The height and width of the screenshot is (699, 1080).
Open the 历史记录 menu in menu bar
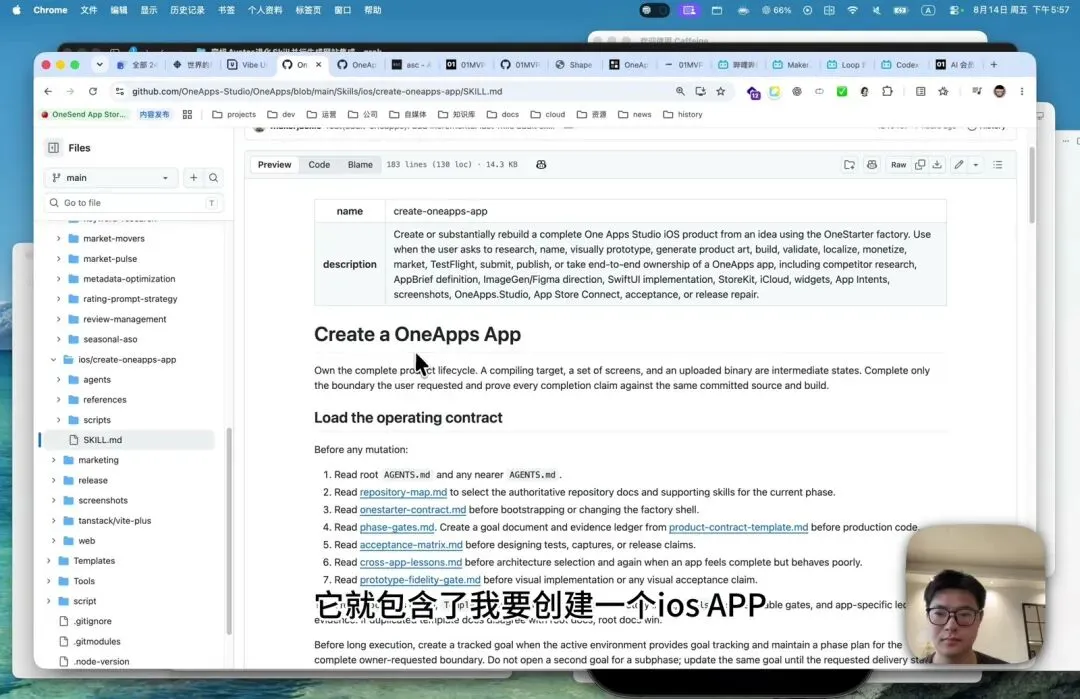[x=187, y=10]
